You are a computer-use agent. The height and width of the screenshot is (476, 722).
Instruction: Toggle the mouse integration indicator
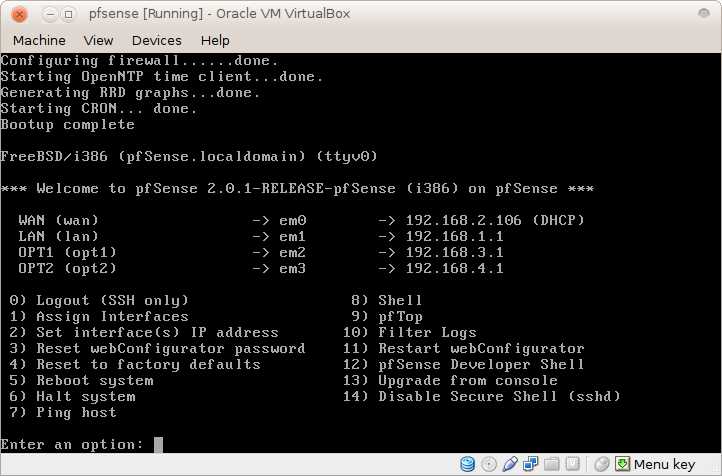(602, 464)
